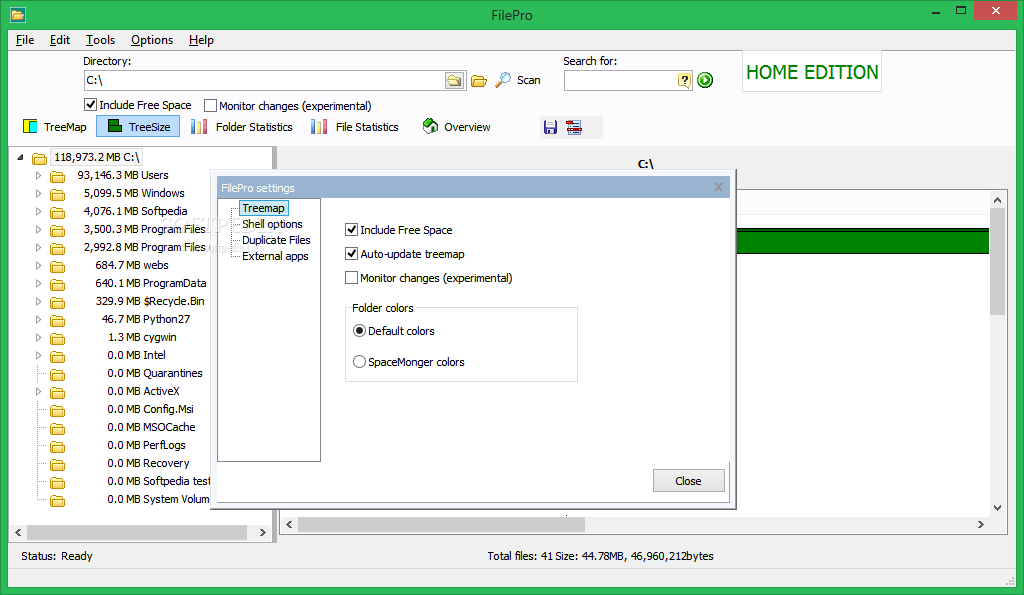Open the Overview view
Viewport: 1024px width, 595px height.
pyautogui.click(x=456, y=127)
